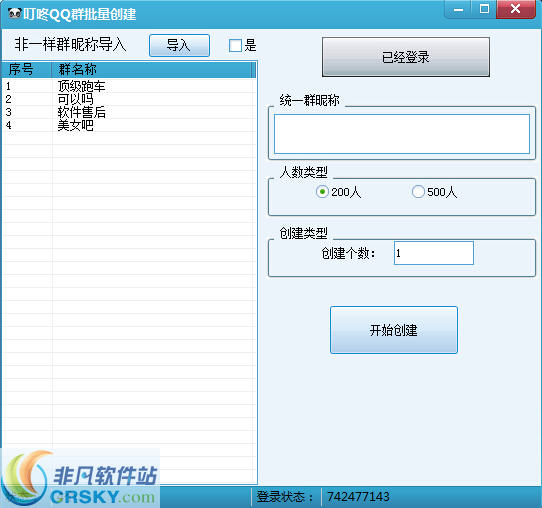
Task: Click sequence number 3 in list
Action: (9, 112)
